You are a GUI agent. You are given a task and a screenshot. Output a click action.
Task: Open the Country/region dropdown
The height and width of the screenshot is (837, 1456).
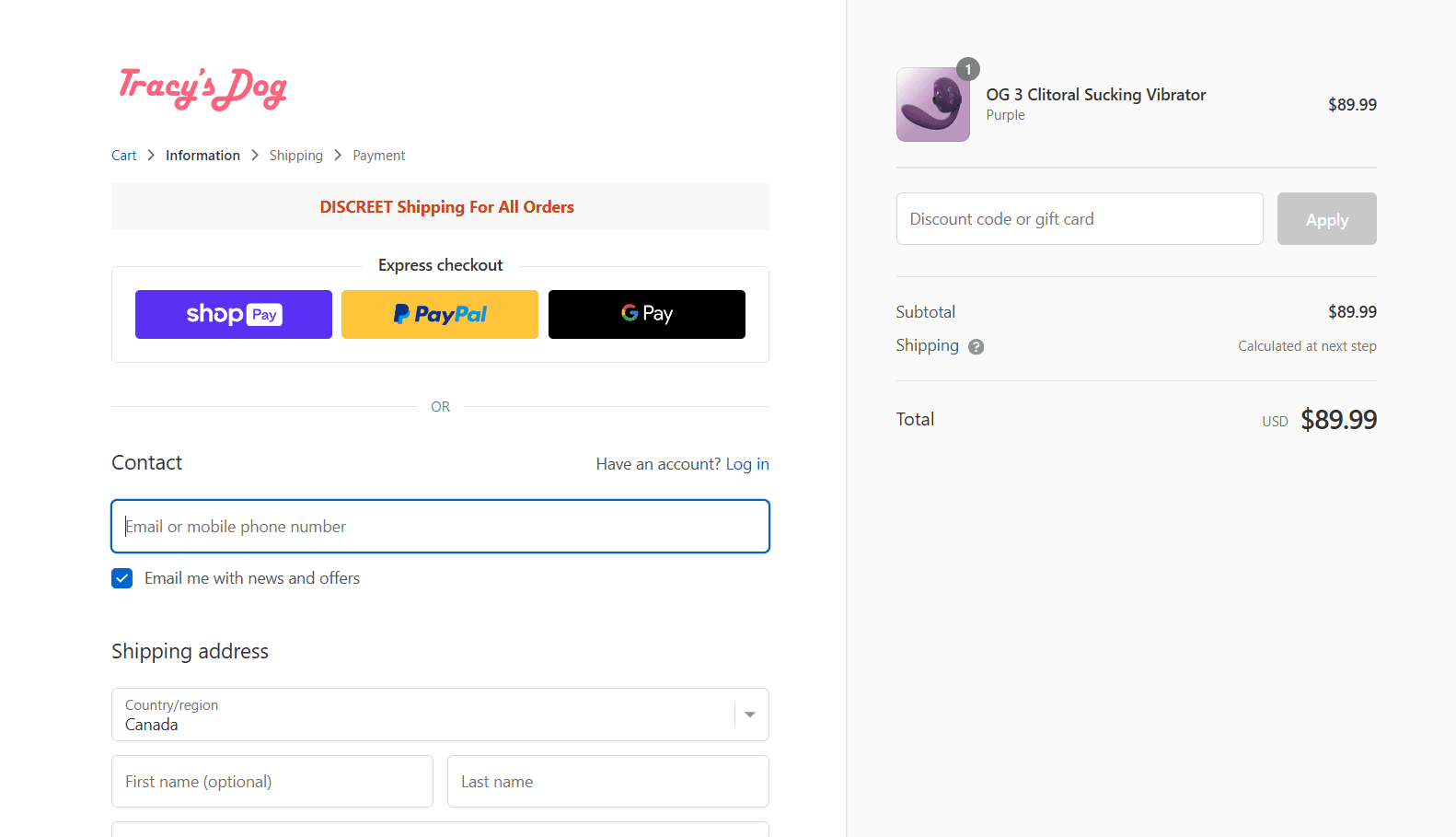(x=440, y=715)
